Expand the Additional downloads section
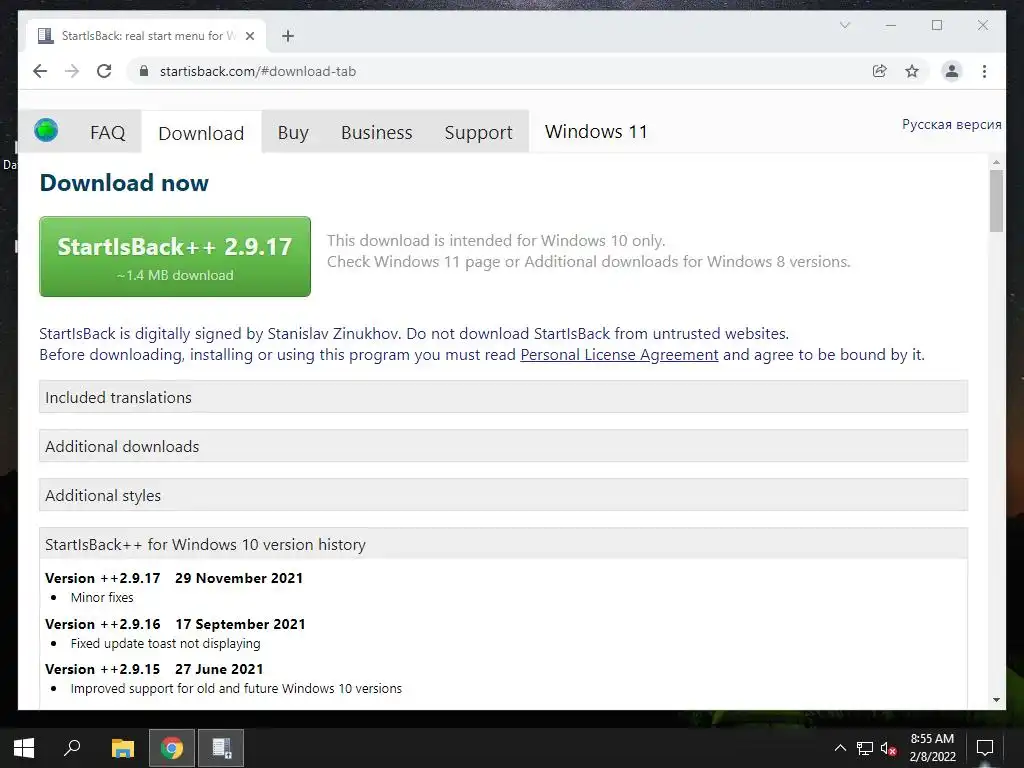The image size is (1024, 768). click(x=503, y=446)
